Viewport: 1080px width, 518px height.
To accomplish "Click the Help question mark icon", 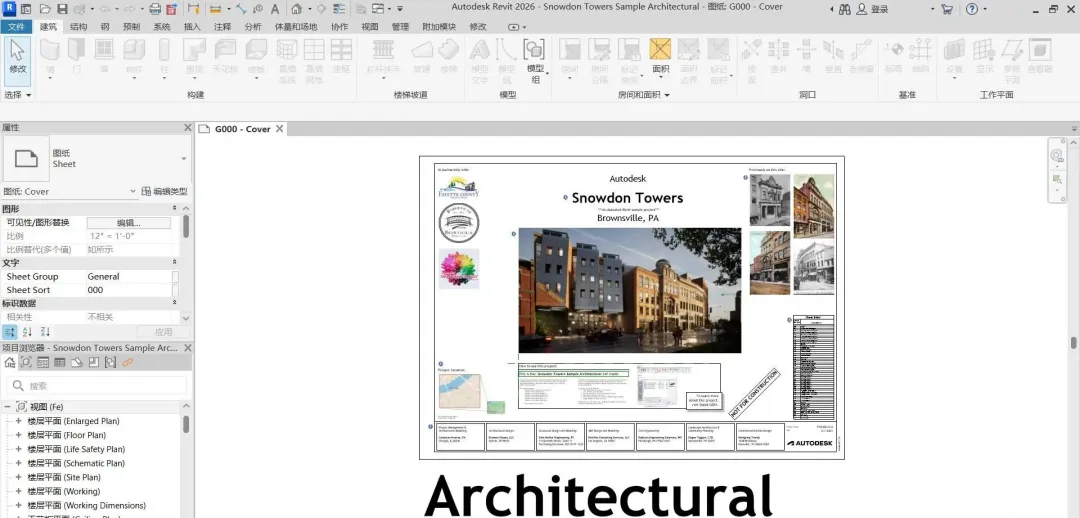I will [x=971, y=9].
